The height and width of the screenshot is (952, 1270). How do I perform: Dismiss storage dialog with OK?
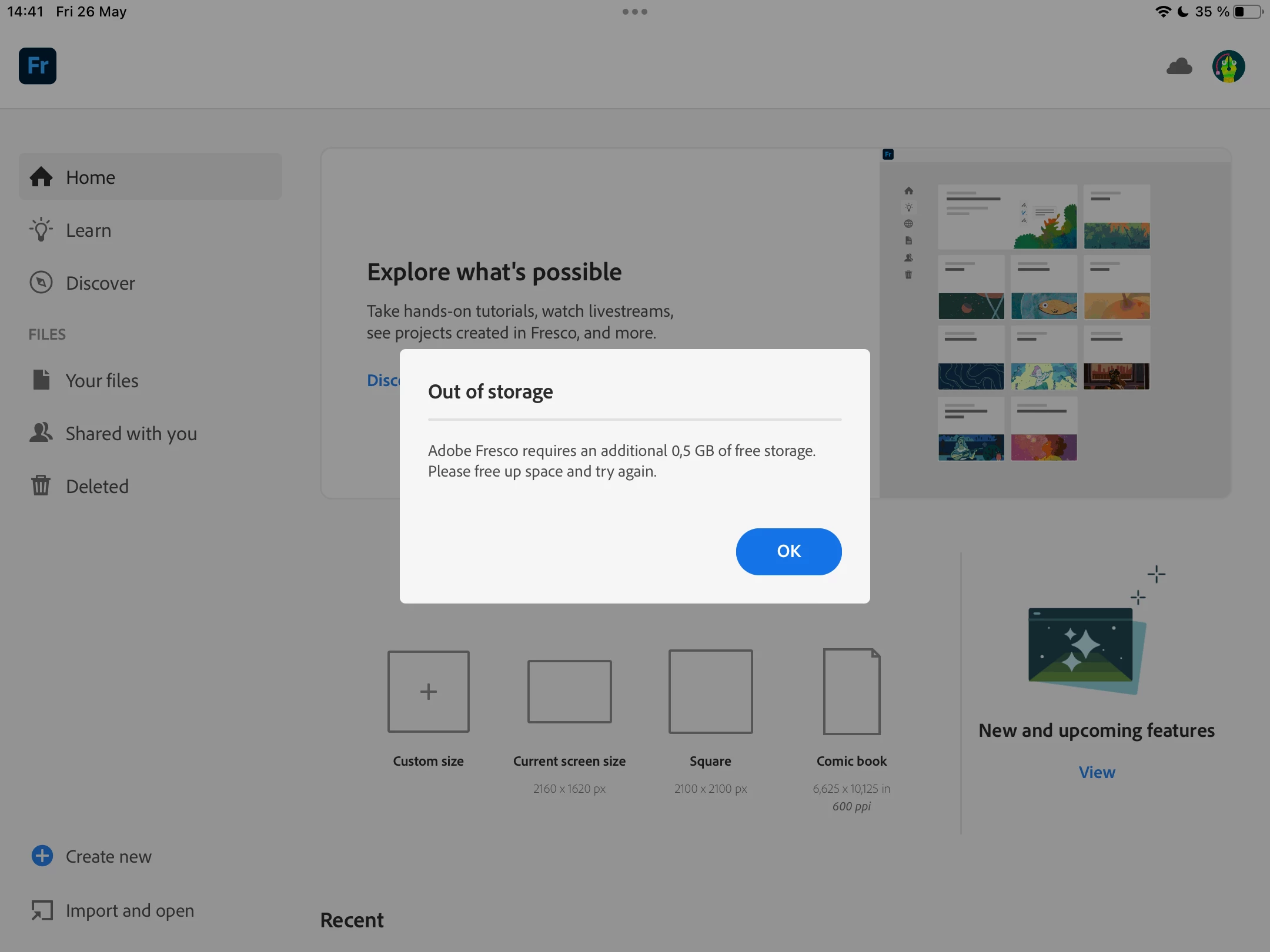click(x=788, y=551)
